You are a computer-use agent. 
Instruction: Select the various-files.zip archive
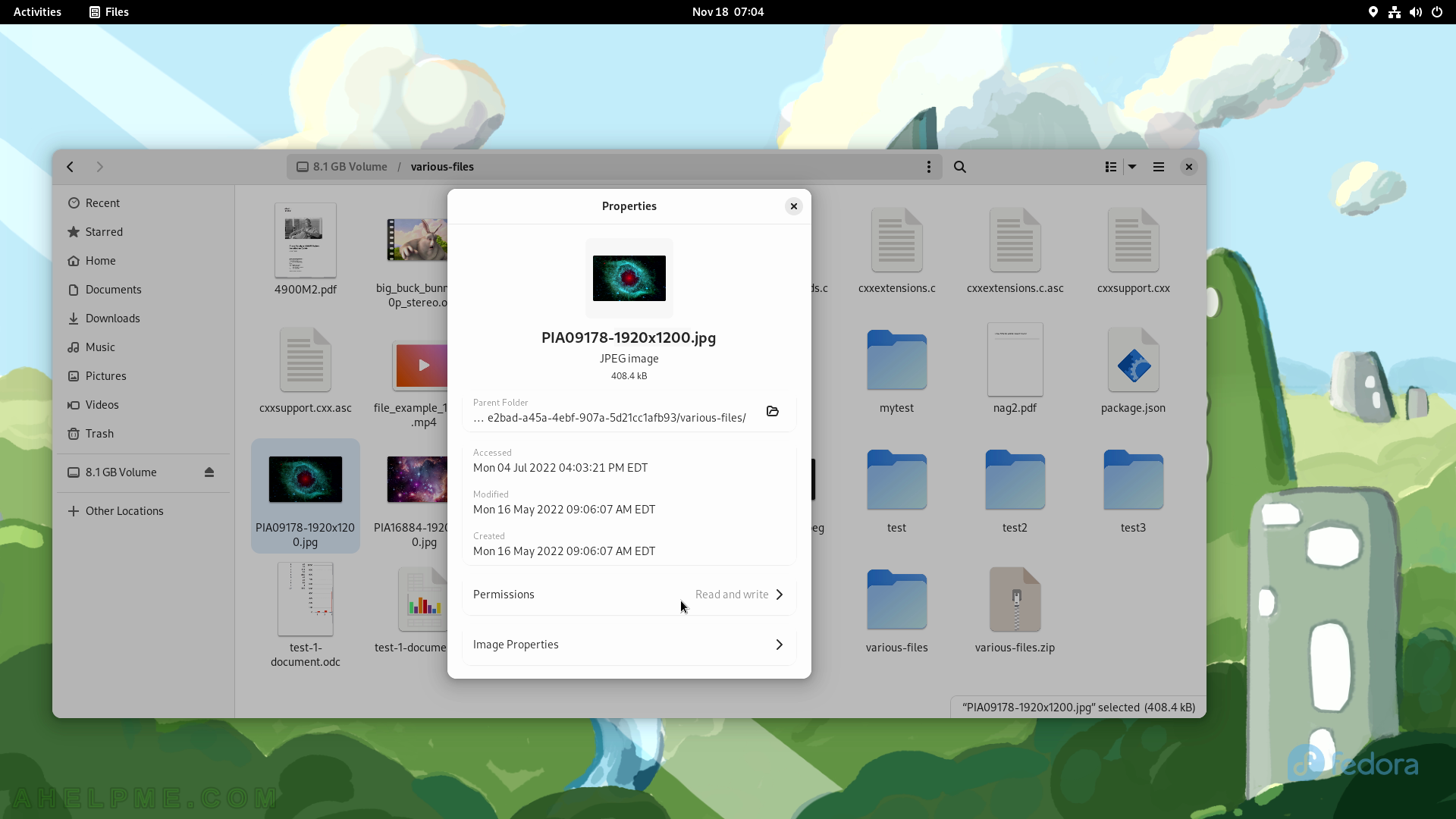(1015, 610)
